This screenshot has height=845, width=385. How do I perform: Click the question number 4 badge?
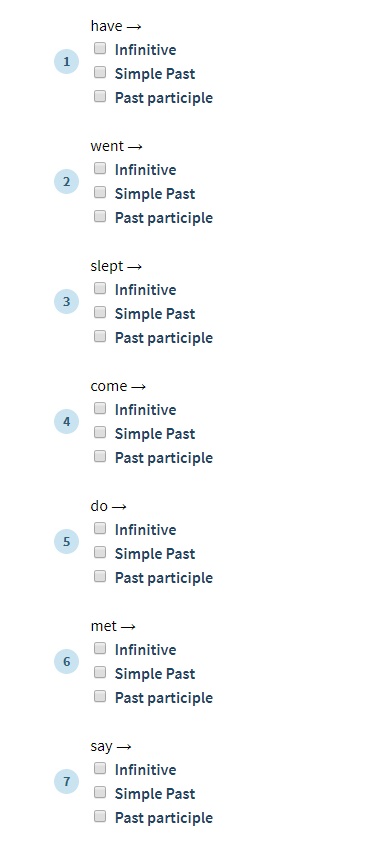tap(66, 421)
